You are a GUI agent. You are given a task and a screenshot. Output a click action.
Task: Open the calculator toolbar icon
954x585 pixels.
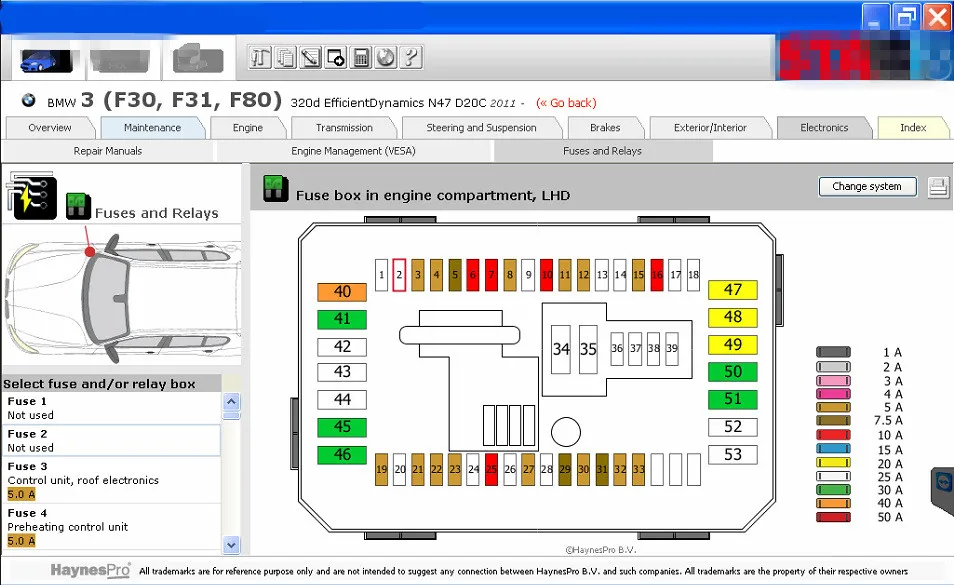pos(361,58)
